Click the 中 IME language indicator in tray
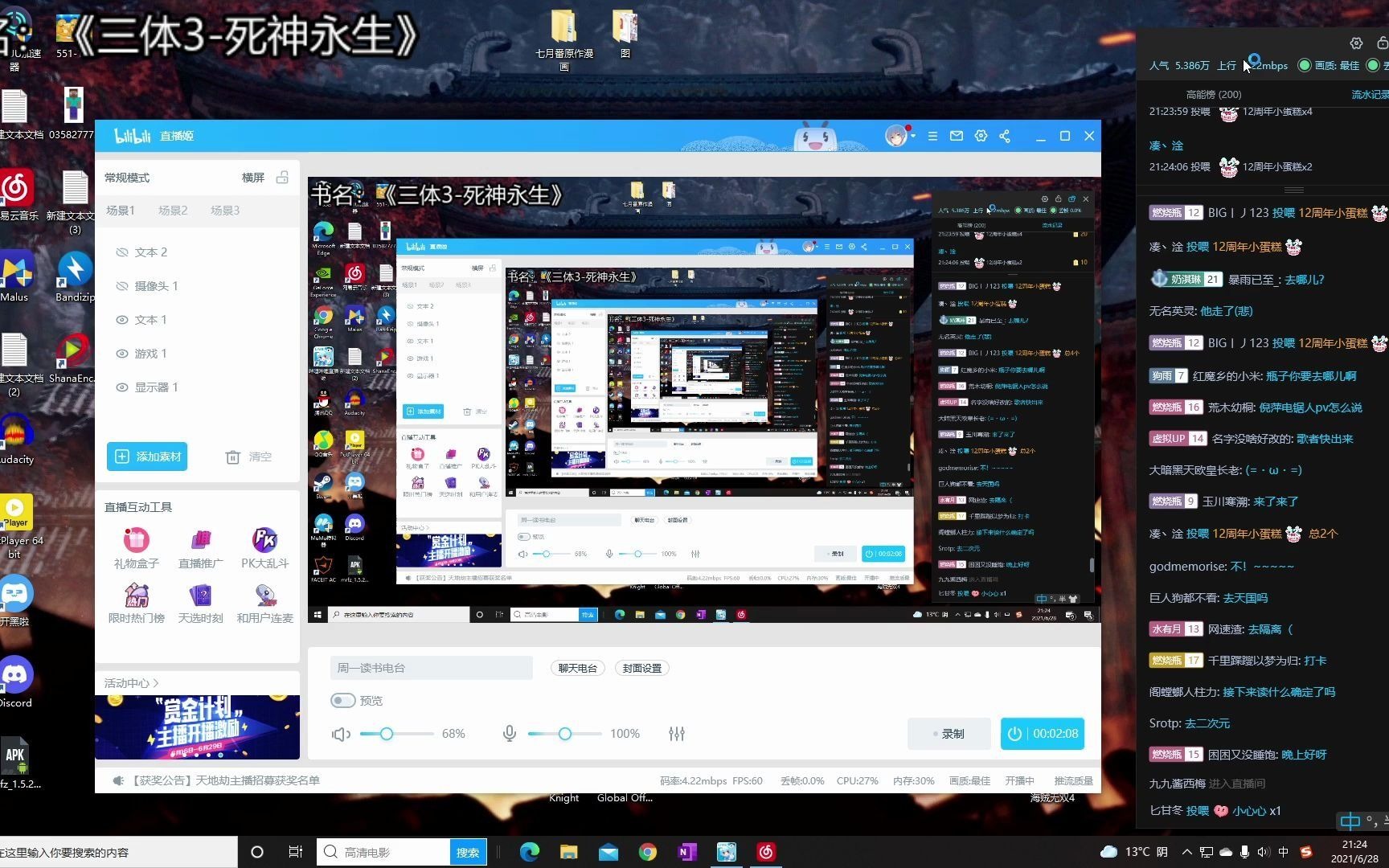This screenshot has height=868, width=1389. pos(1284,852)
